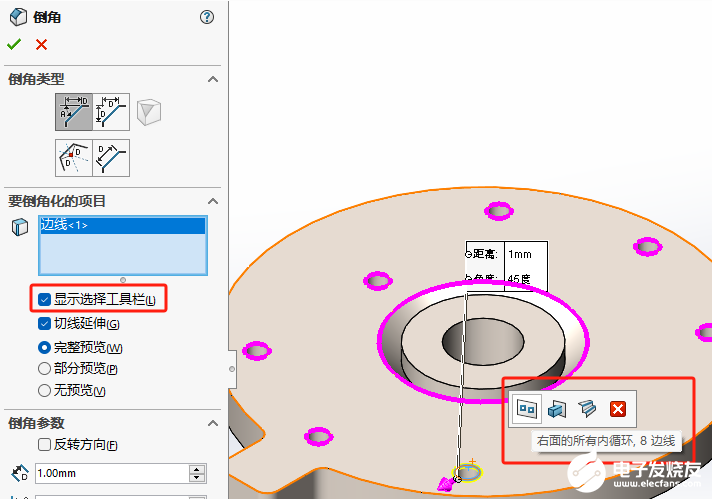Click the 1.00mm distance input field
The image size is (712, 499).
pos(112,473)
